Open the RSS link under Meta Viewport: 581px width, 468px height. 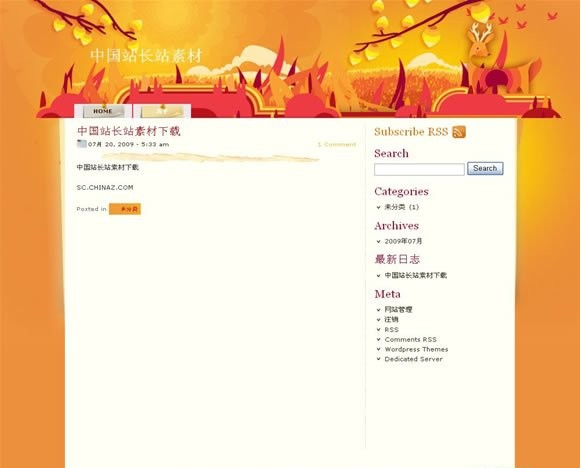(391, 329)
